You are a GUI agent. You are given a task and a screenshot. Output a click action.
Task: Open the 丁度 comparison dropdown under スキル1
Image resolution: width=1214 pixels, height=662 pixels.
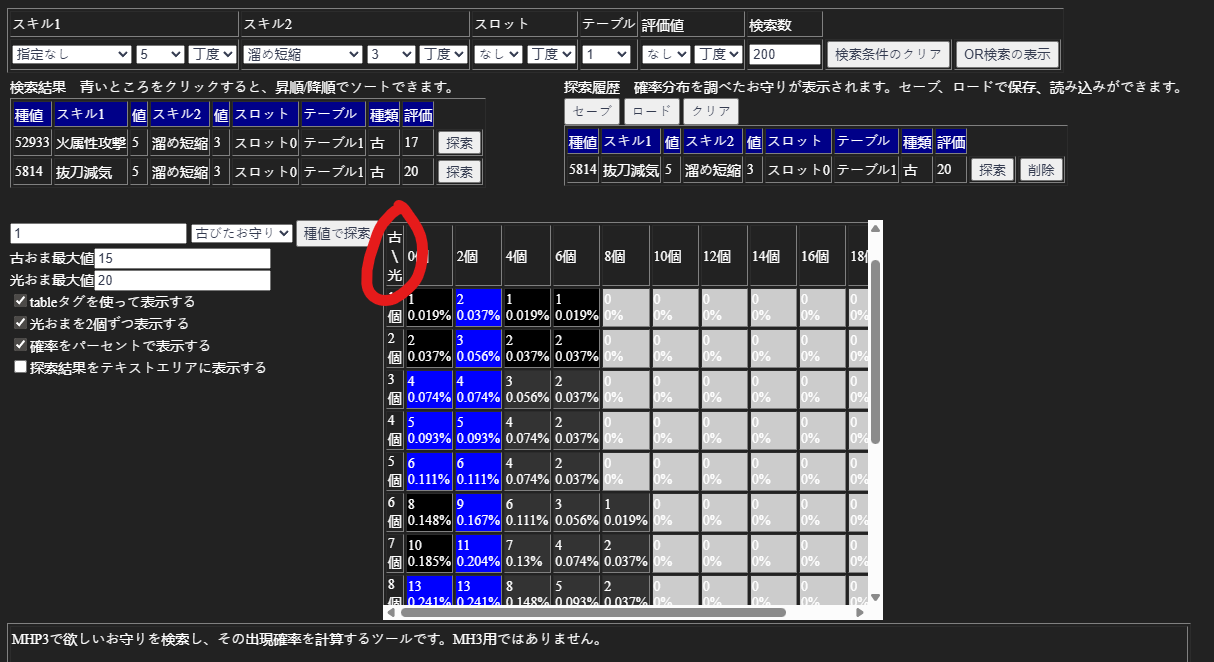(x=213, y=54)
